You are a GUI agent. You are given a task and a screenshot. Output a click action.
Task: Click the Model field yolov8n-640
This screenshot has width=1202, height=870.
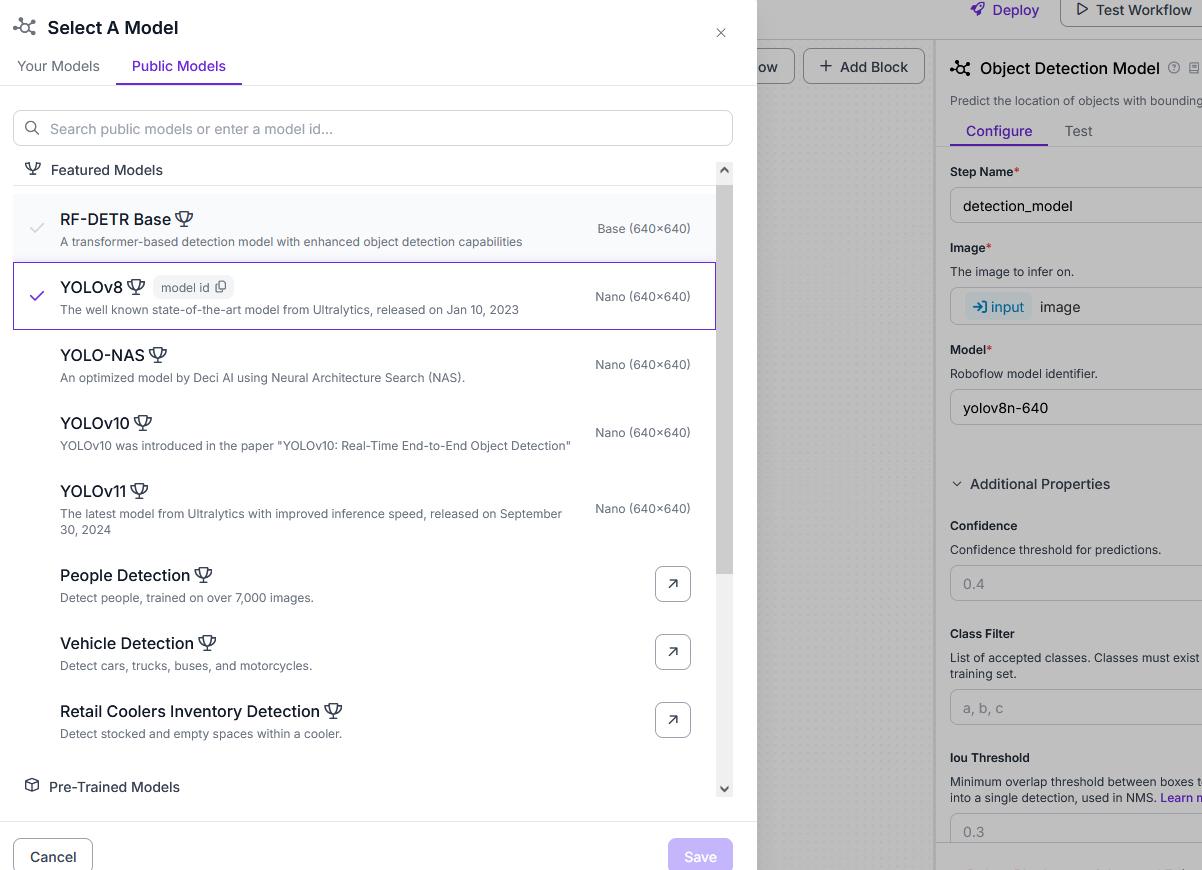pyautogui.click(x=1076, y=407)
